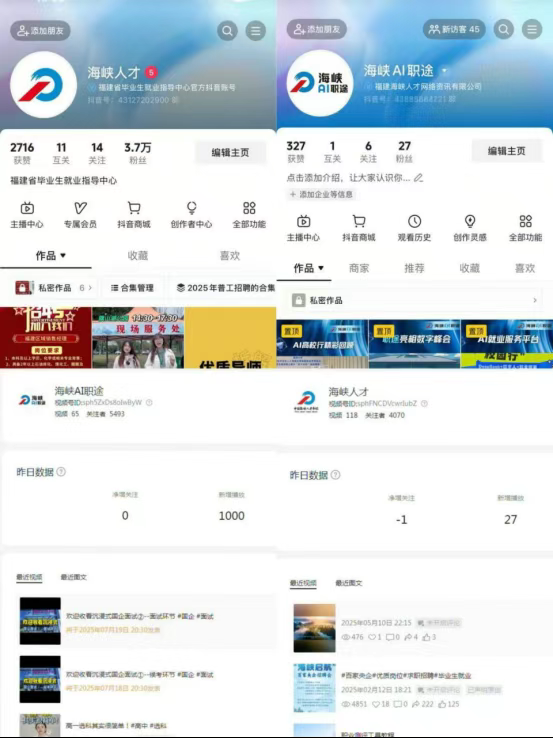Open 观看历史 shortcut
The width and height of the screenshot is (553, 738).
tap(415, 228)
